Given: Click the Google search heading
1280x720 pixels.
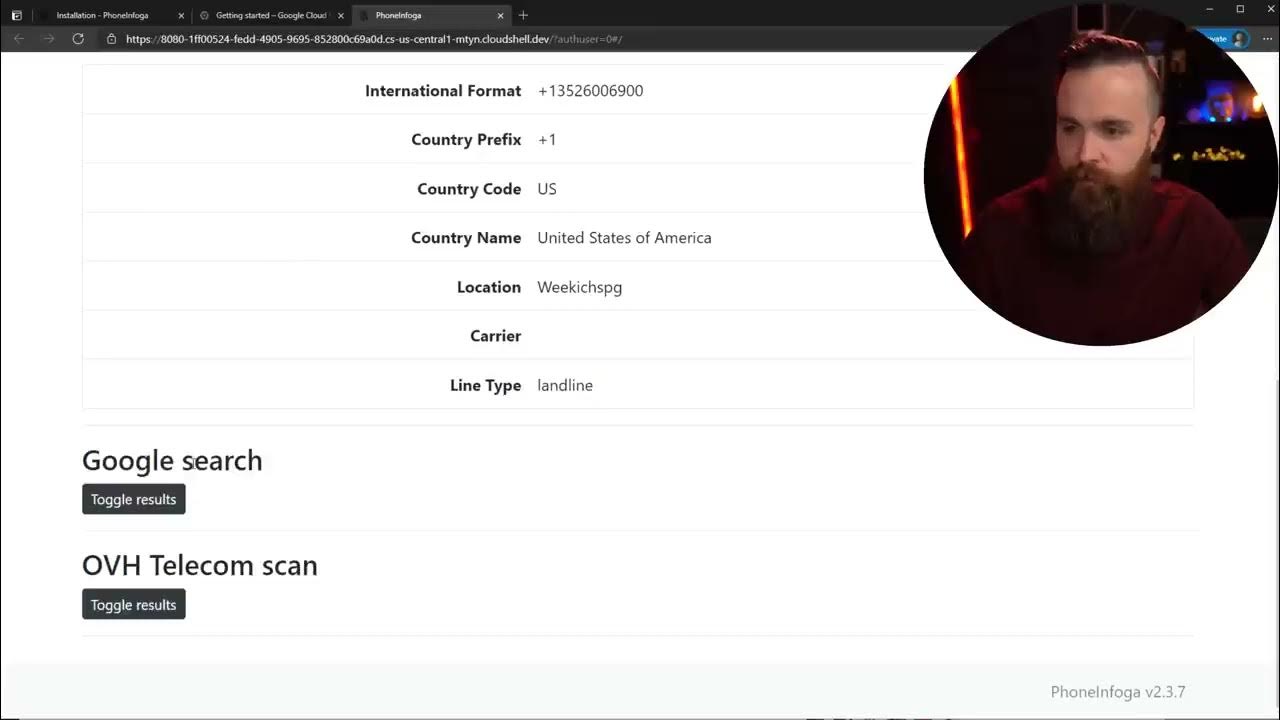Looking at the screenshot, I should (x=172, y=460).
